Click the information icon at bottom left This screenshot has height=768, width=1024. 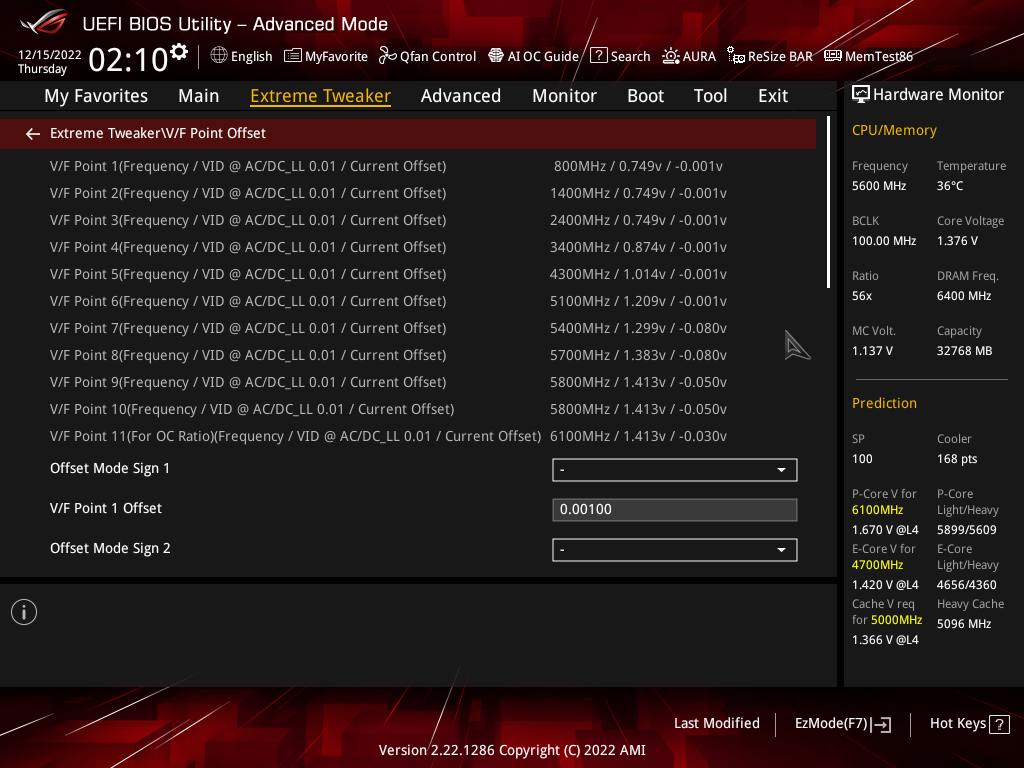click(23, 611)
